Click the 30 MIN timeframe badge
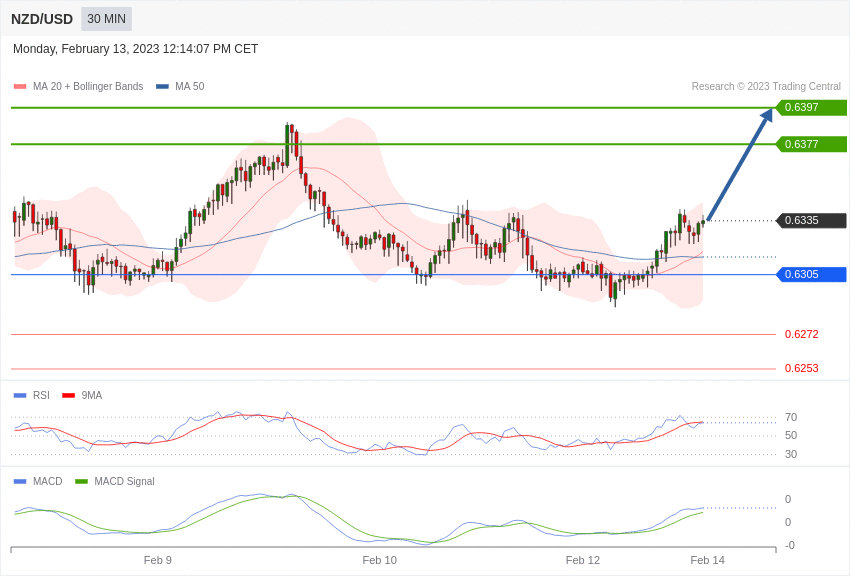 tap(106, 19)
